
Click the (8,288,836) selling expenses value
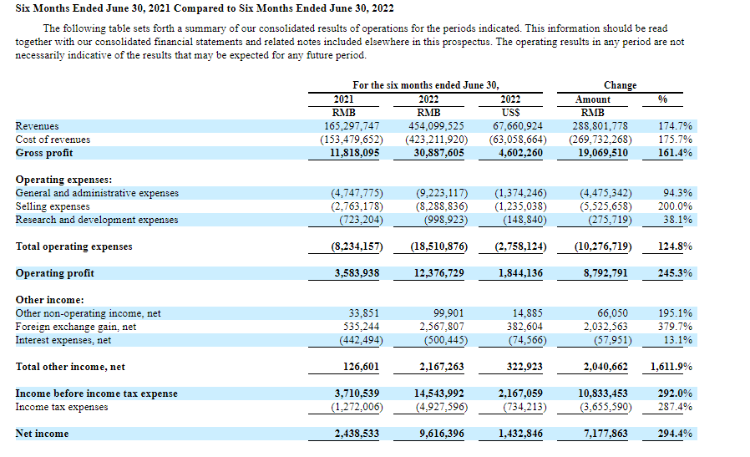tap(442, 207)
